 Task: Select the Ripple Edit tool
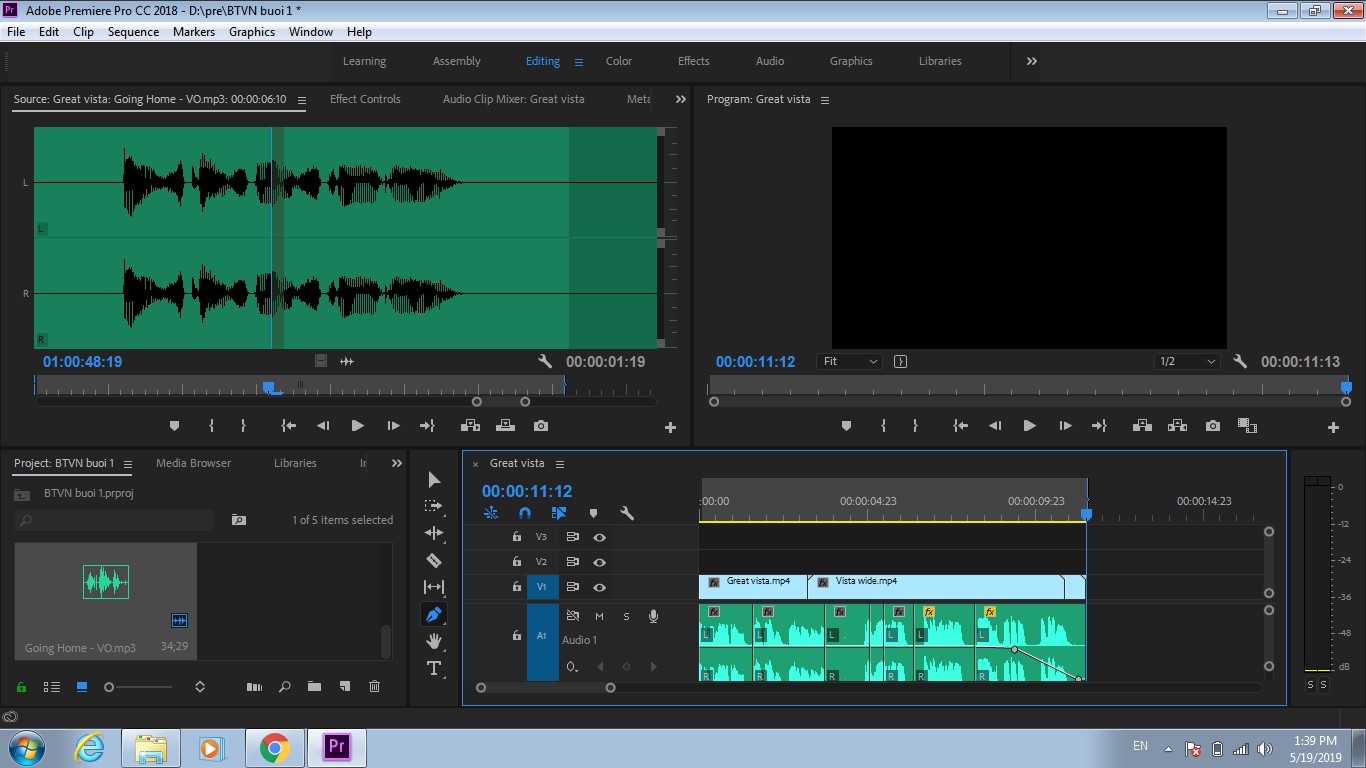tap(434, 533)
